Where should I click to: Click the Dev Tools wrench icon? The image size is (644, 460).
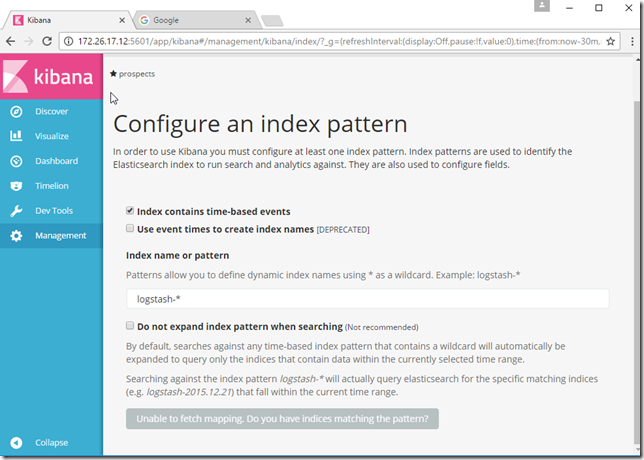point(16,211)
